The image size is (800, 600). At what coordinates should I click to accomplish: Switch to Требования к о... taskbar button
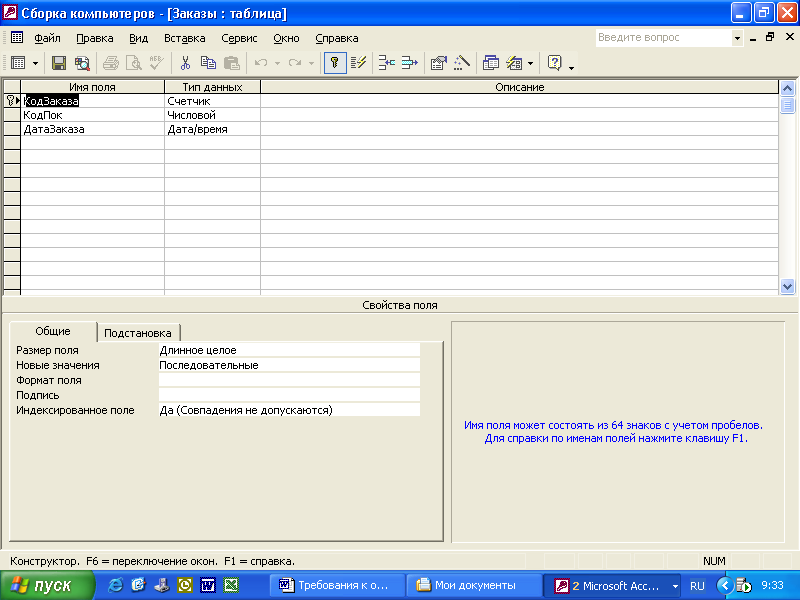pos(337,586)
